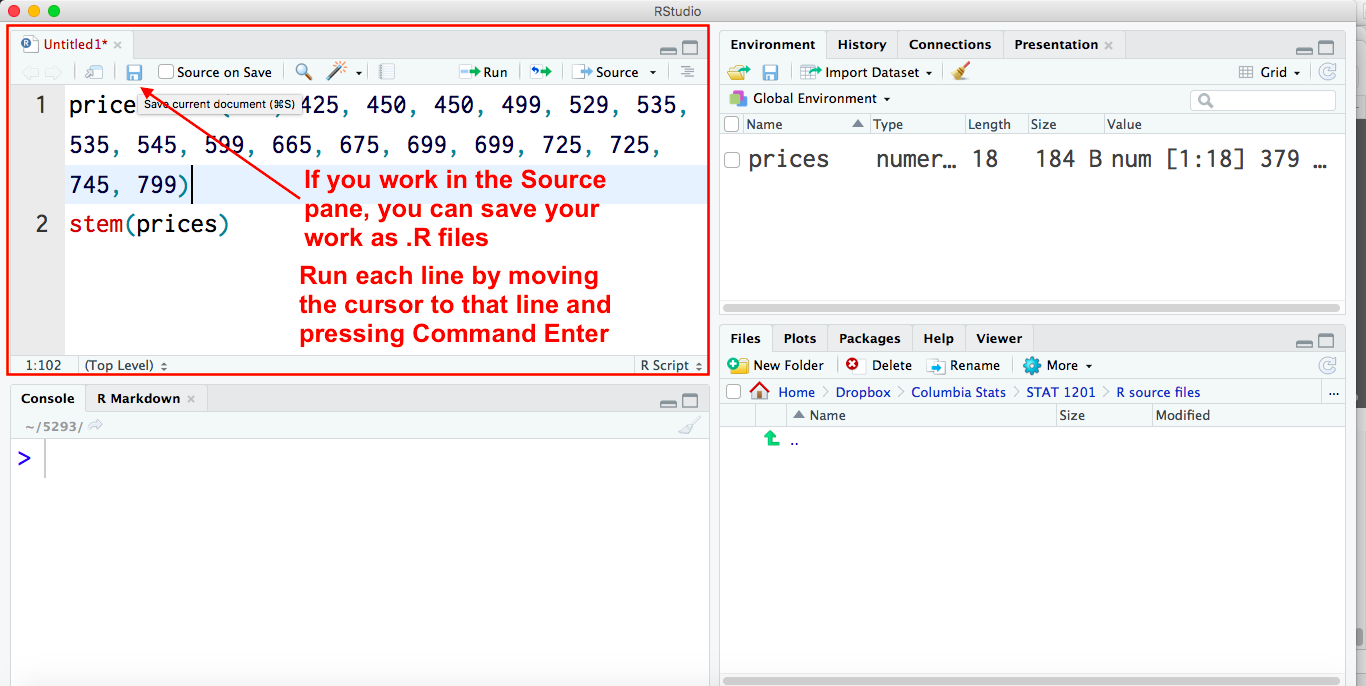Image resolution: width=1366 pixels, height=686 pixels.
Task: Refresh the Files pane listing
Action: pyautogui.click(x=1327, y=365)
